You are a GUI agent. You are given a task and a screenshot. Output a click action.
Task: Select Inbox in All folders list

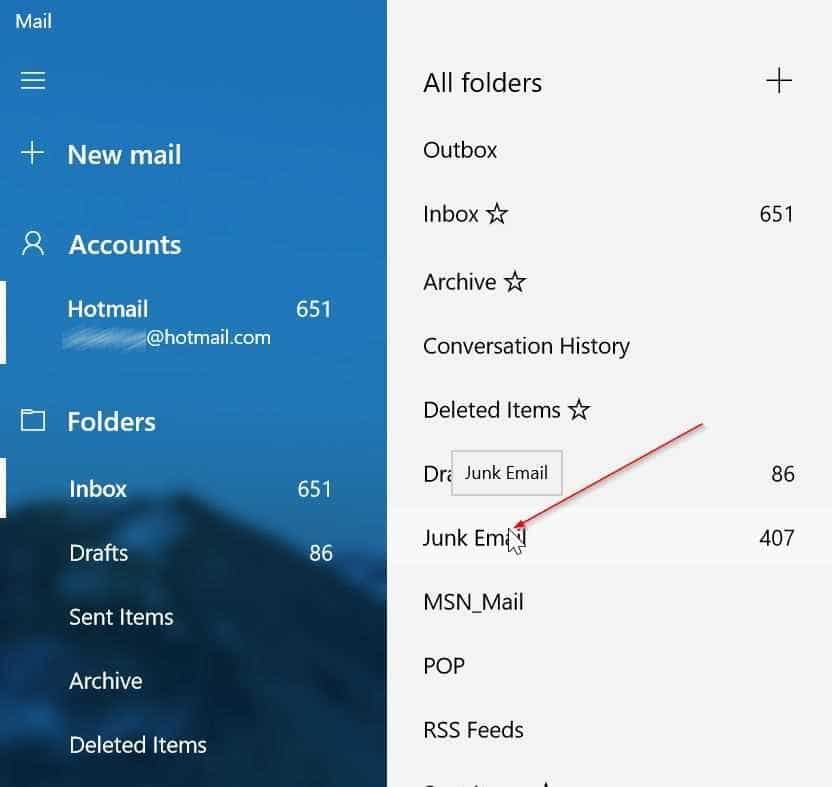pos(450,214)
